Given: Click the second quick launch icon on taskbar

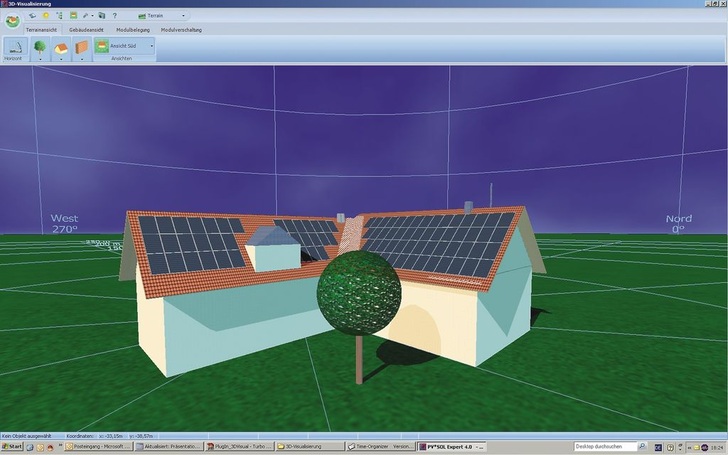Looking at the screenshot, I should pyautogui.click(x=40, y=447).
